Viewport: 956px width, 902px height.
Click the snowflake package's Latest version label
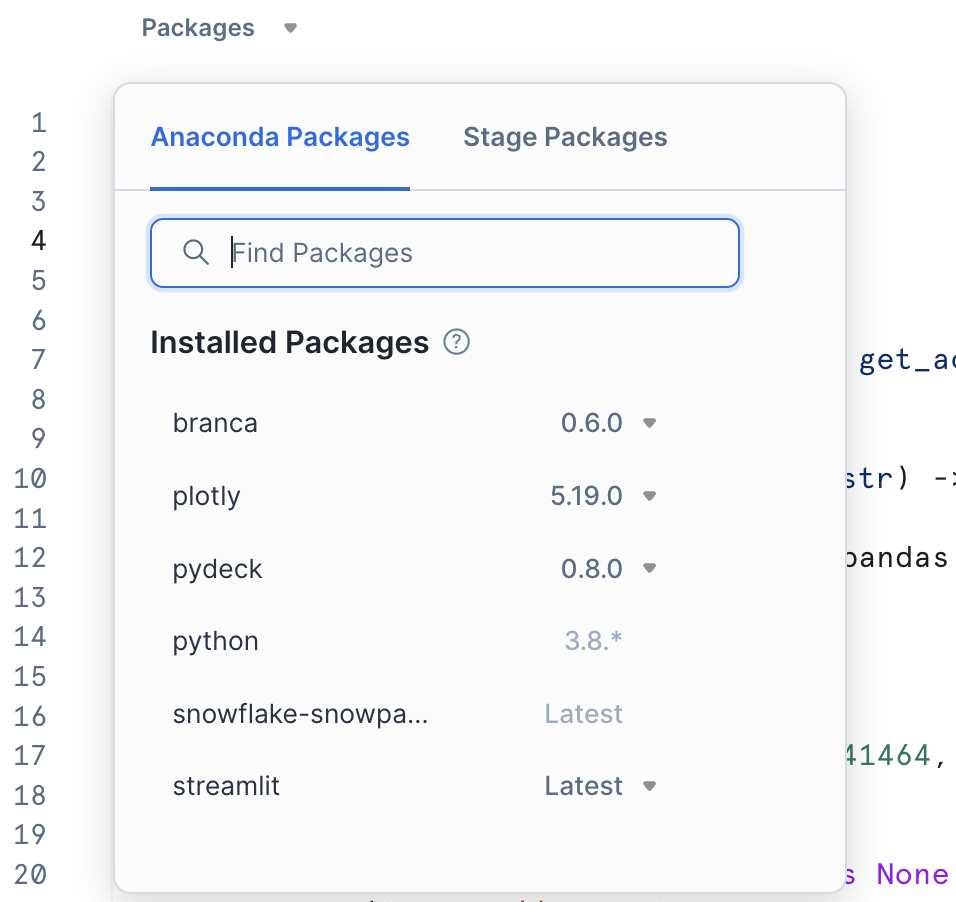583,714
